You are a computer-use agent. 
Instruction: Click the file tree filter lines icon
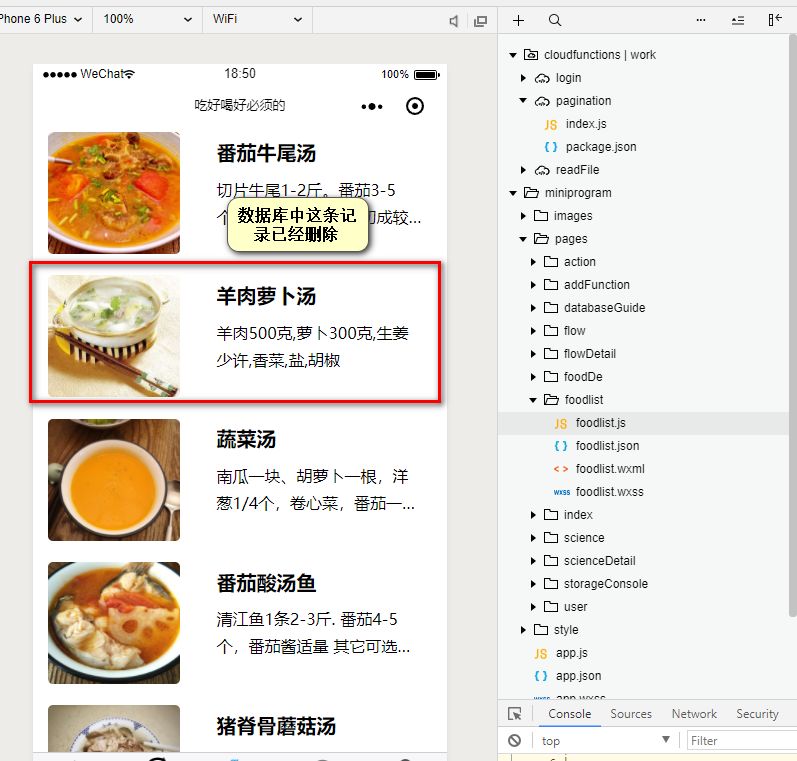pos(738,20)
